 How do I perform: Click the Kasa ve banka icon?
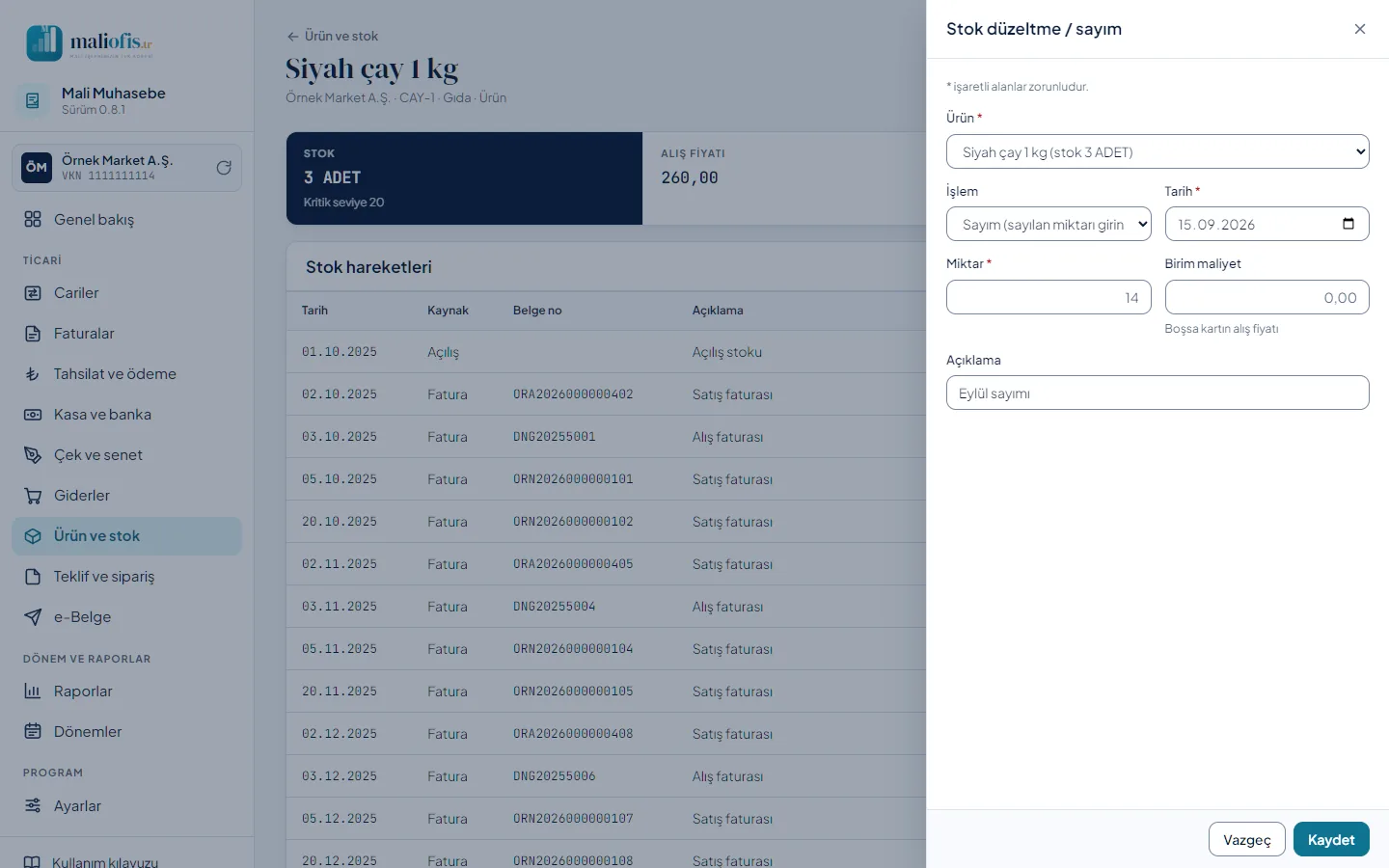click(33, 415)
